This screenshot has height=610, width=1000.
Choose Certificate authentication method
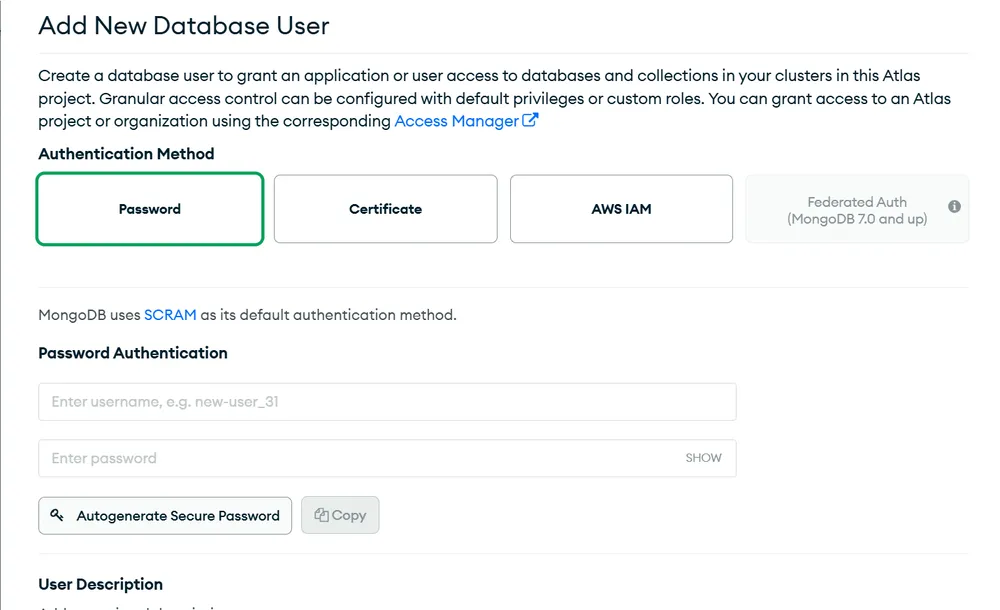(385, 209)
